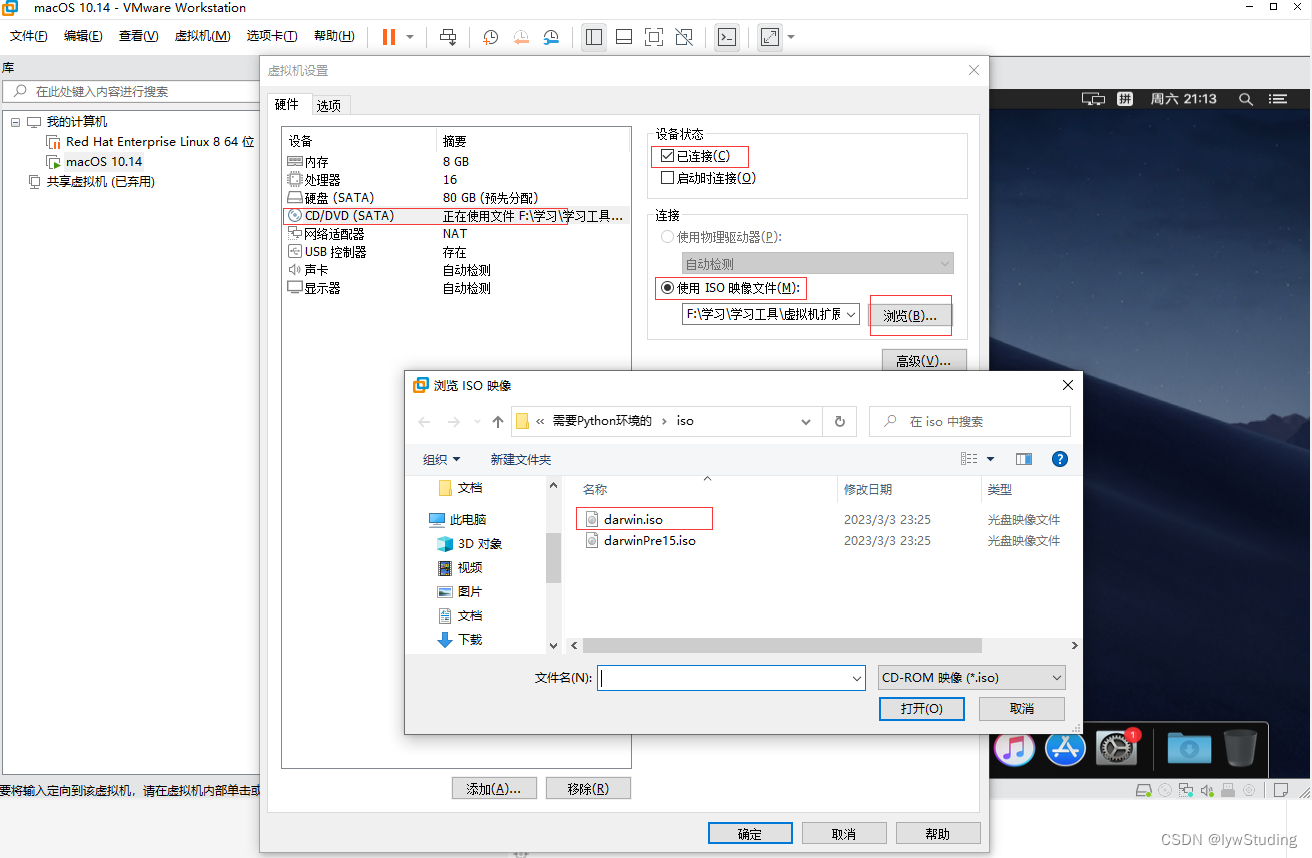The image size is (1312, 858).
Task: Open the power options arrow beside pause
Action: 410,37
